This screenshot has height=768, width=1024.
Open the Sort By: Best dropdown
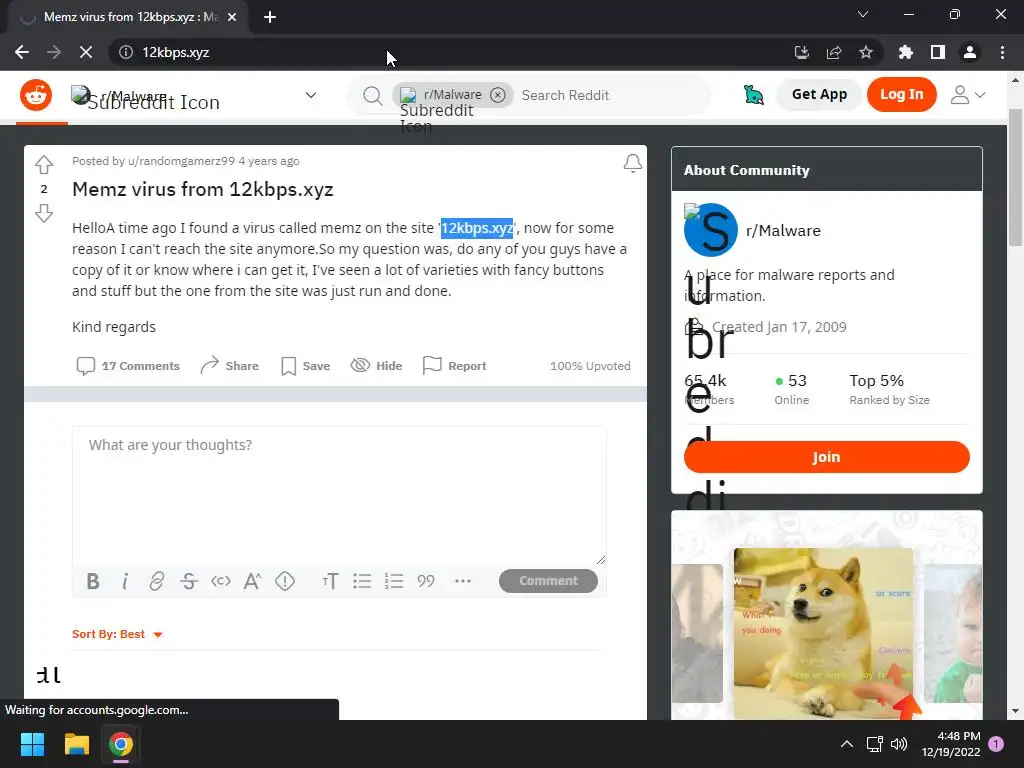pos(117,634)
